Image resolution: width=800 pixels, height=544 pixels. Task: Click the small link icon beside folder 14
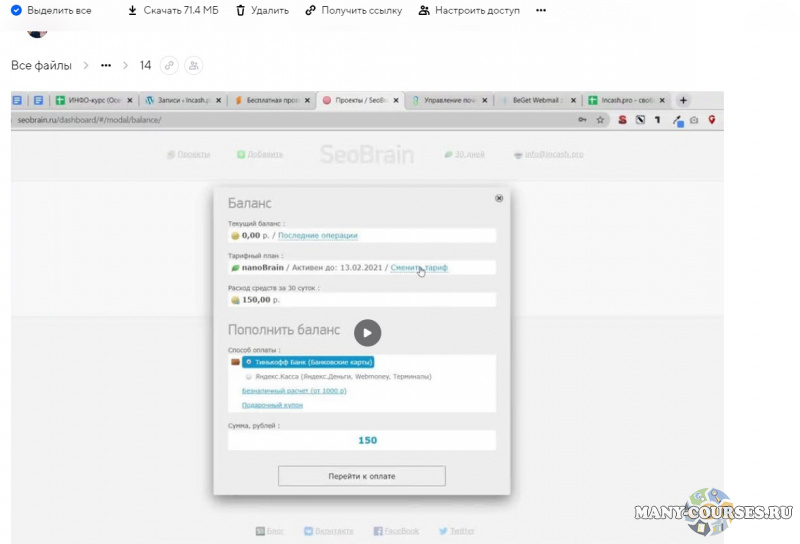click(x=169, y=65)
